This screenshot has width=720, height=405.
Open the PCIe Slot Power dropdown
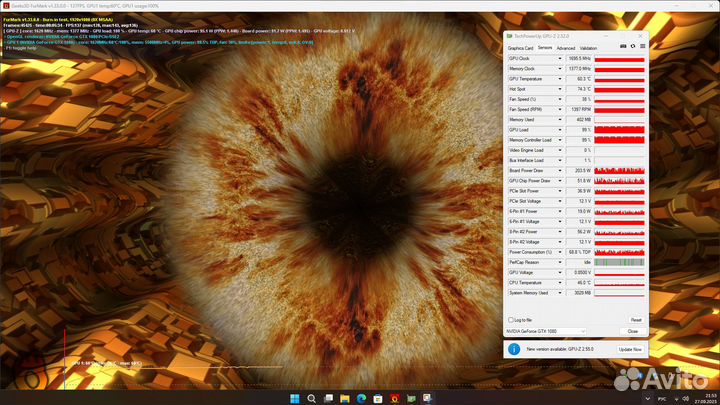[x=560, y=191]
